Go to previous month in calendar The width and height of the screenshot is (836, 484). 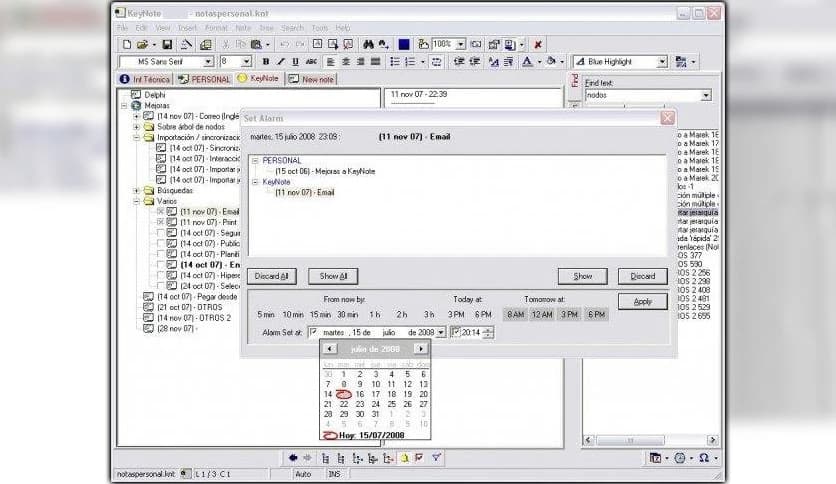click(329, 349)
